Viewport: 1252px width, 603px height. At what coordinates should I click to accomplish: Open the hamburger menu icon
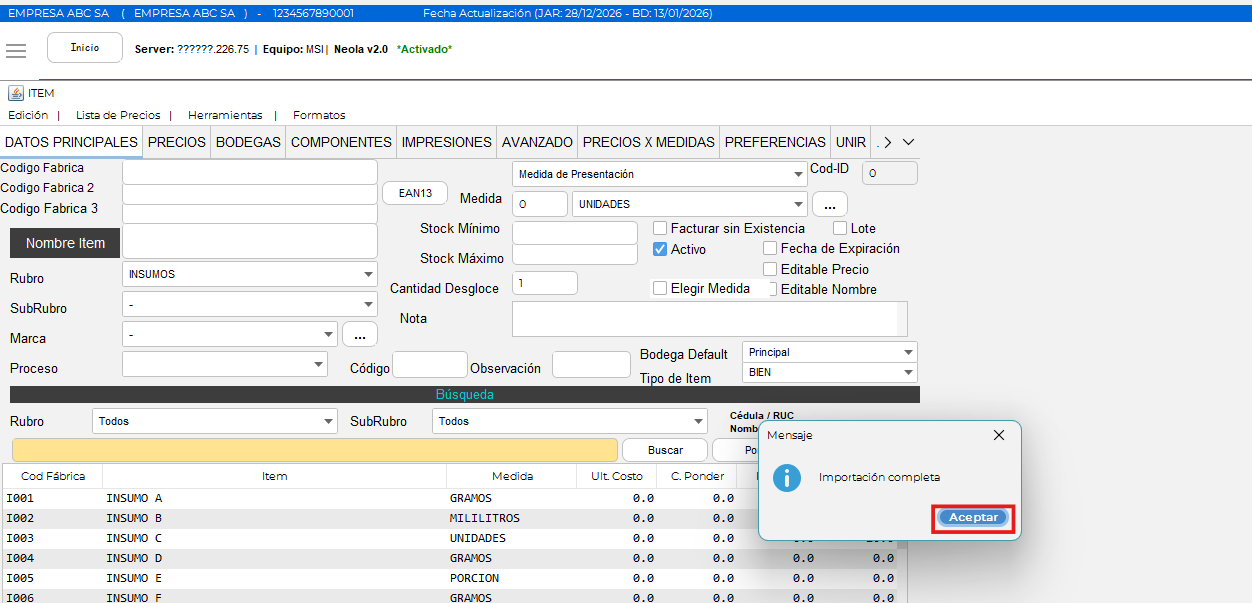pos(16,51)
